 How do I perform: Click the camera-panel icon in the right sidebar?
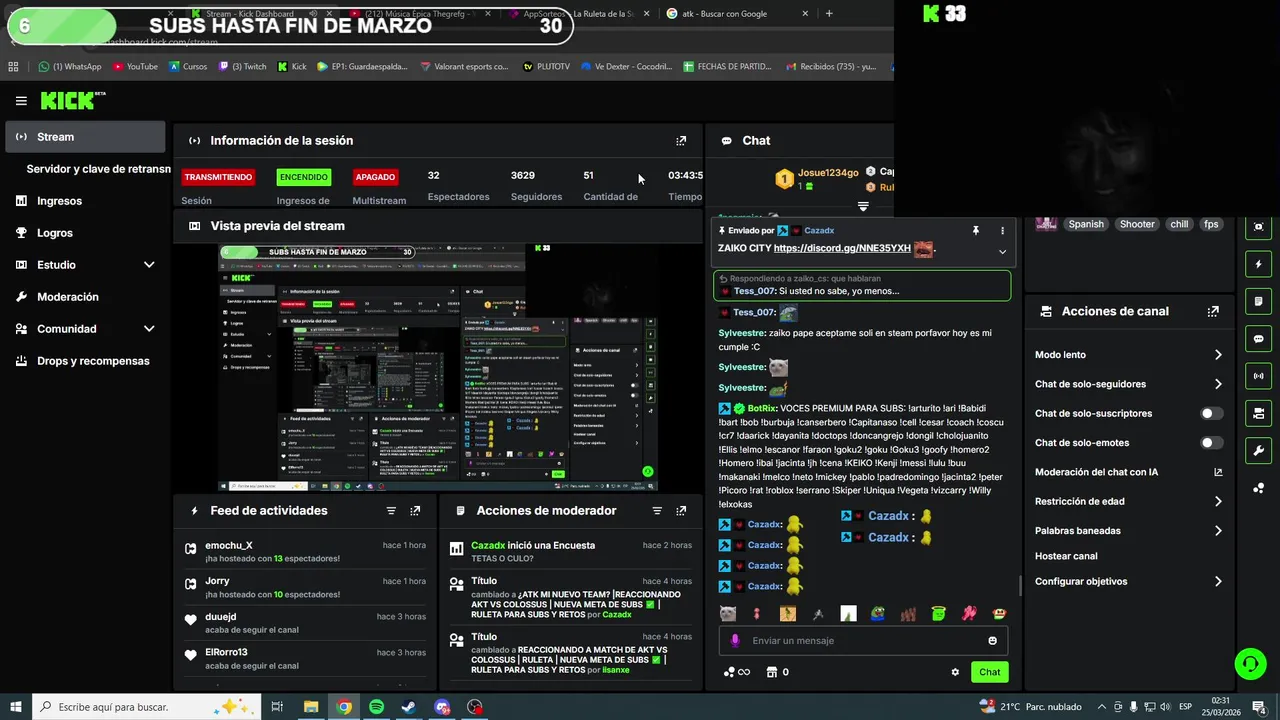(1259, 413)
